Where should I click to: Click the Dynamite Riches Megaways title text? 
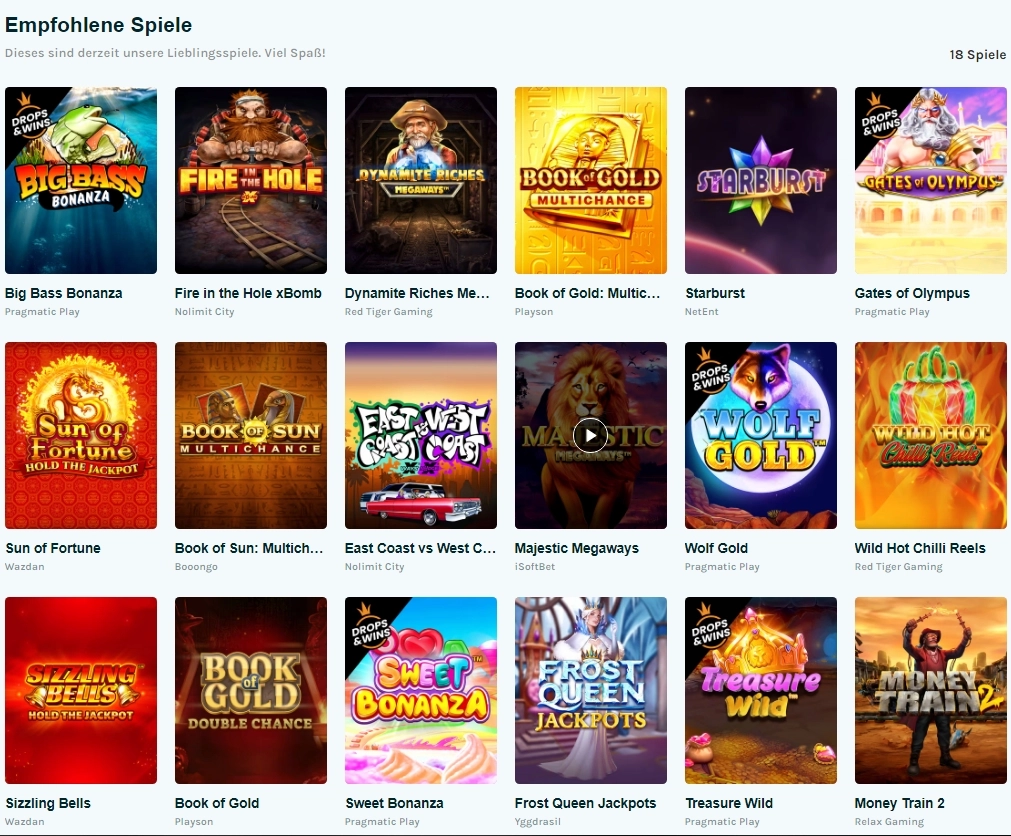click(417, 293)
